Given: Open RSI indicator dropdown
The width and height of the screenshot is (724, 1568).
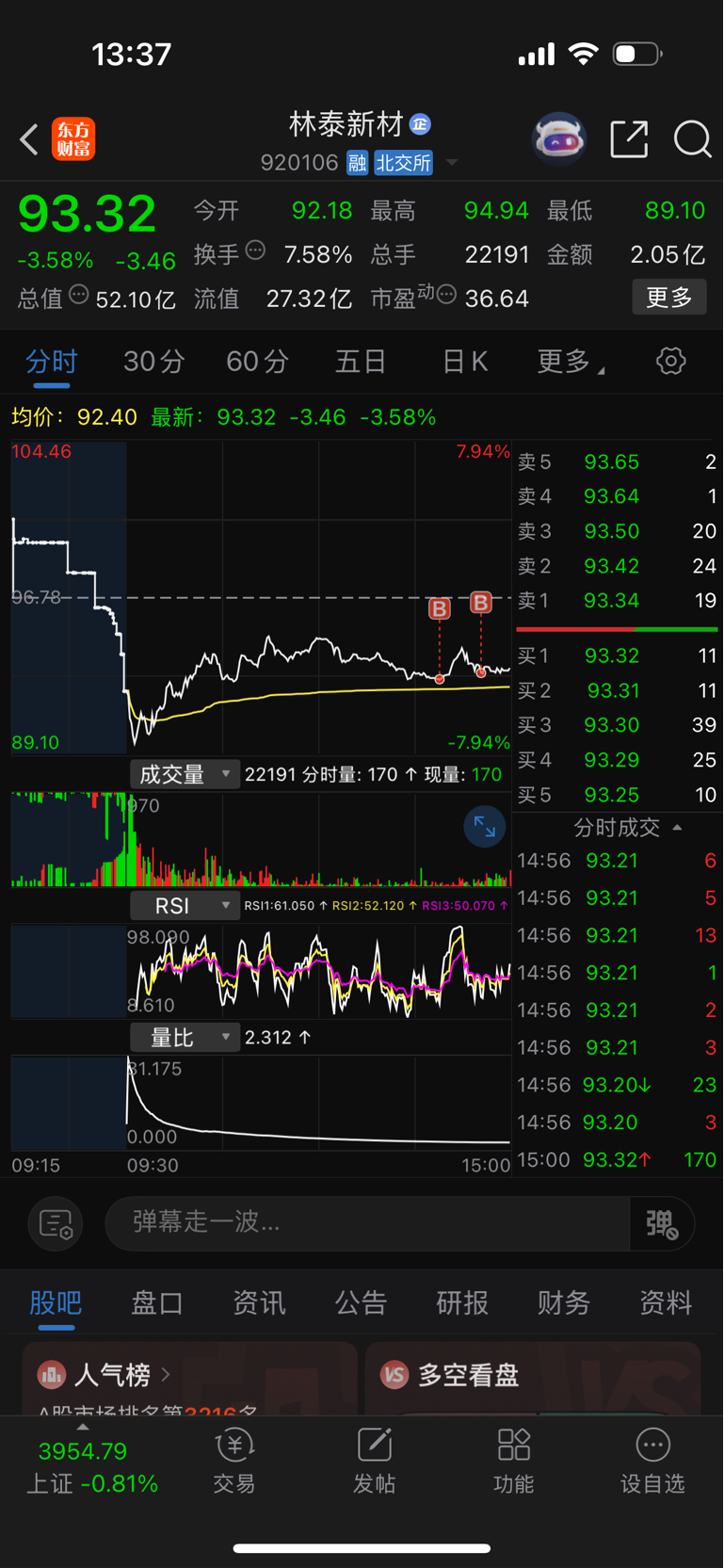Looking at the screenshot, I should (x=185, y=906).
